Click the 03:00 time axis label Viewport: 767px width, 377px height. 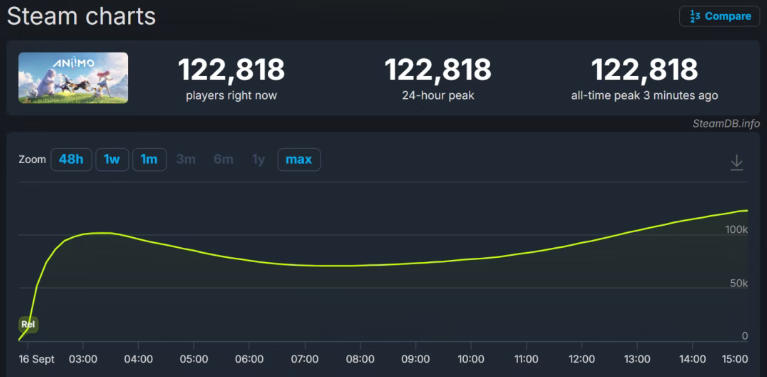click(x=83, y=359)
